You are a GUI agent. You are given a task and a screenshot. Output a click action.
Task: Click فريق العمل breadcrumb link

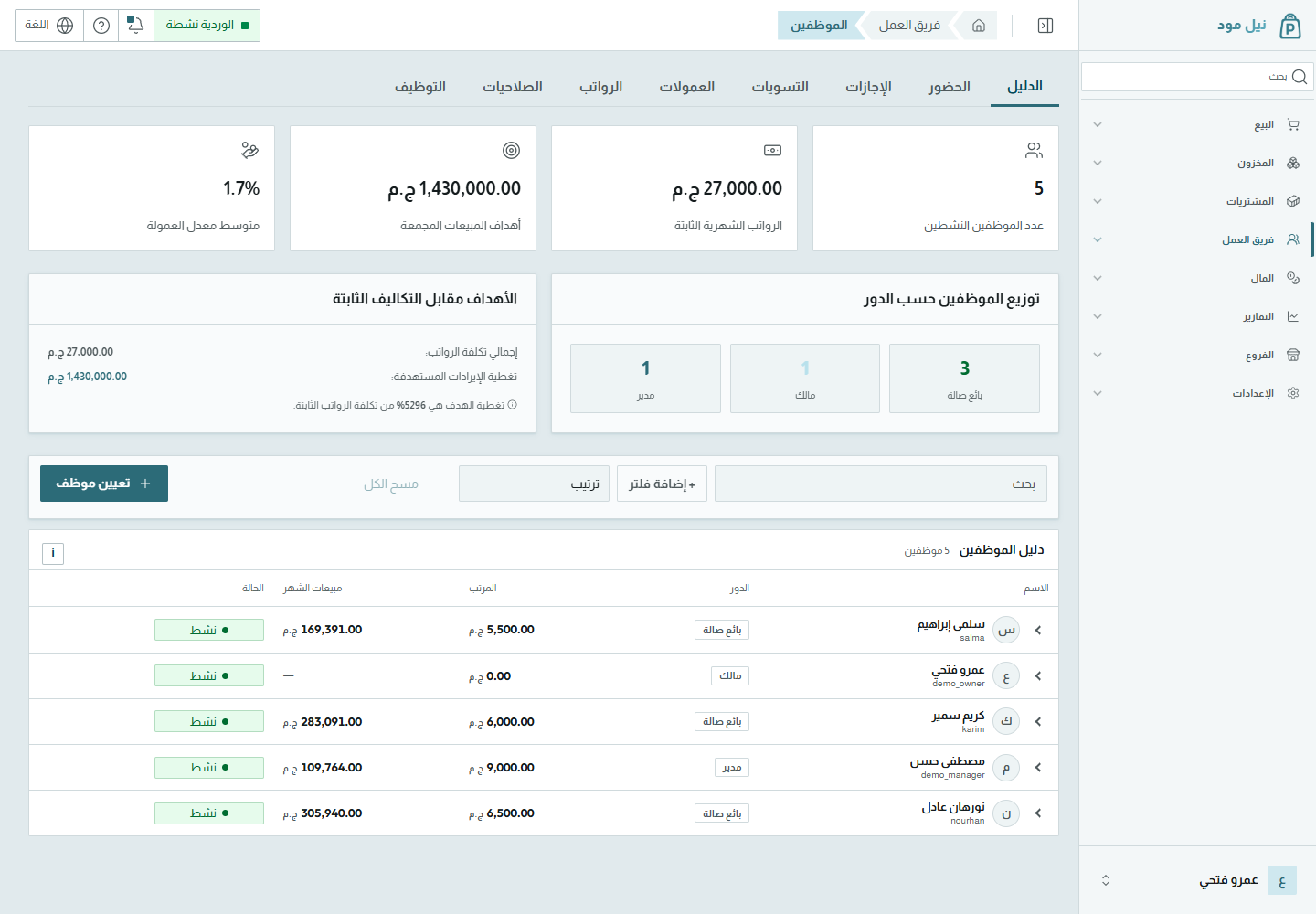tap(909, 26)
